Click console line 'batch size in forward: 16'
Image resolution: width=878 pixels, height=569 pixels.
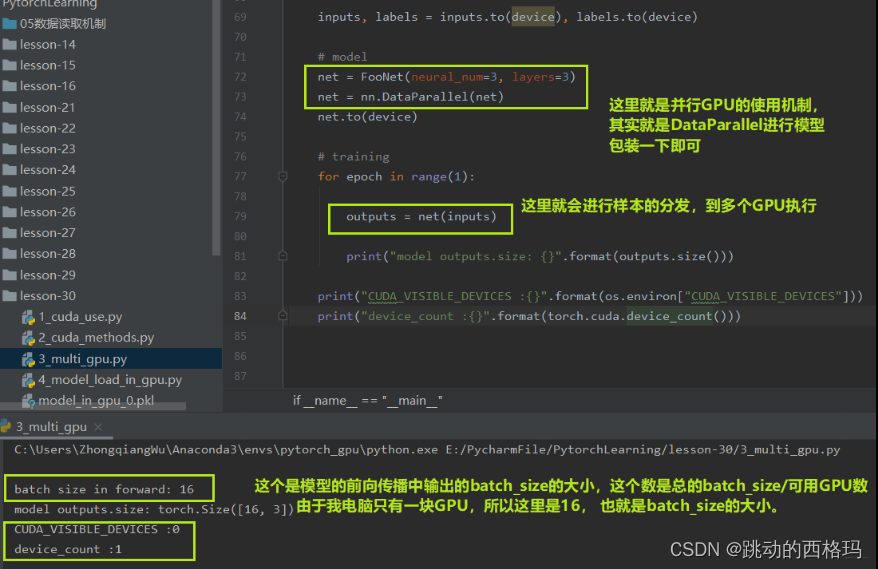tap(104, 489)
